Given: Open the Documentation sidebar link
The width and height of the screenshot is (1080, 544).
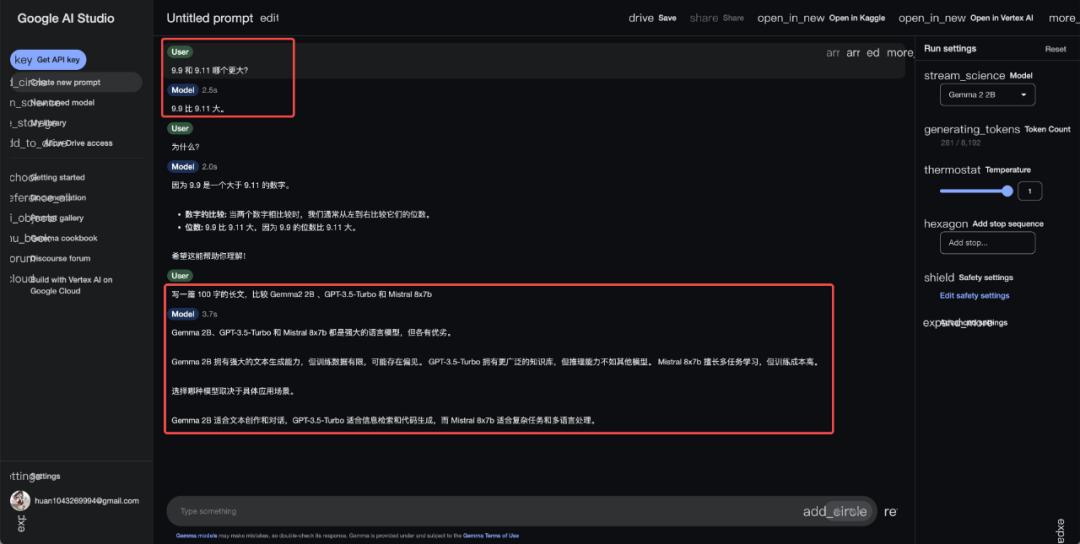Looking at the screenshot, I should tap(58, 198).
